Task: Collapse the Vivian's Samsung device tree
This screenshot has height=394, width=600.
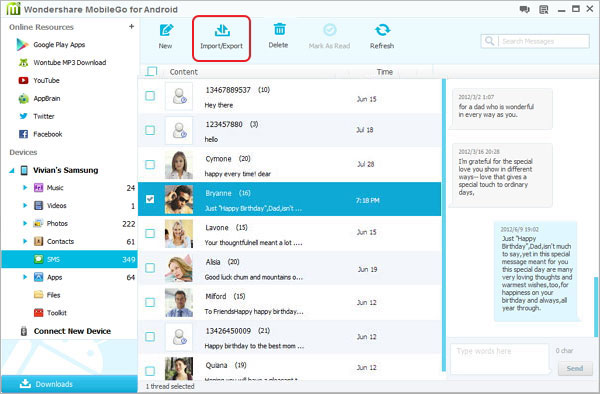Action: 11,171
